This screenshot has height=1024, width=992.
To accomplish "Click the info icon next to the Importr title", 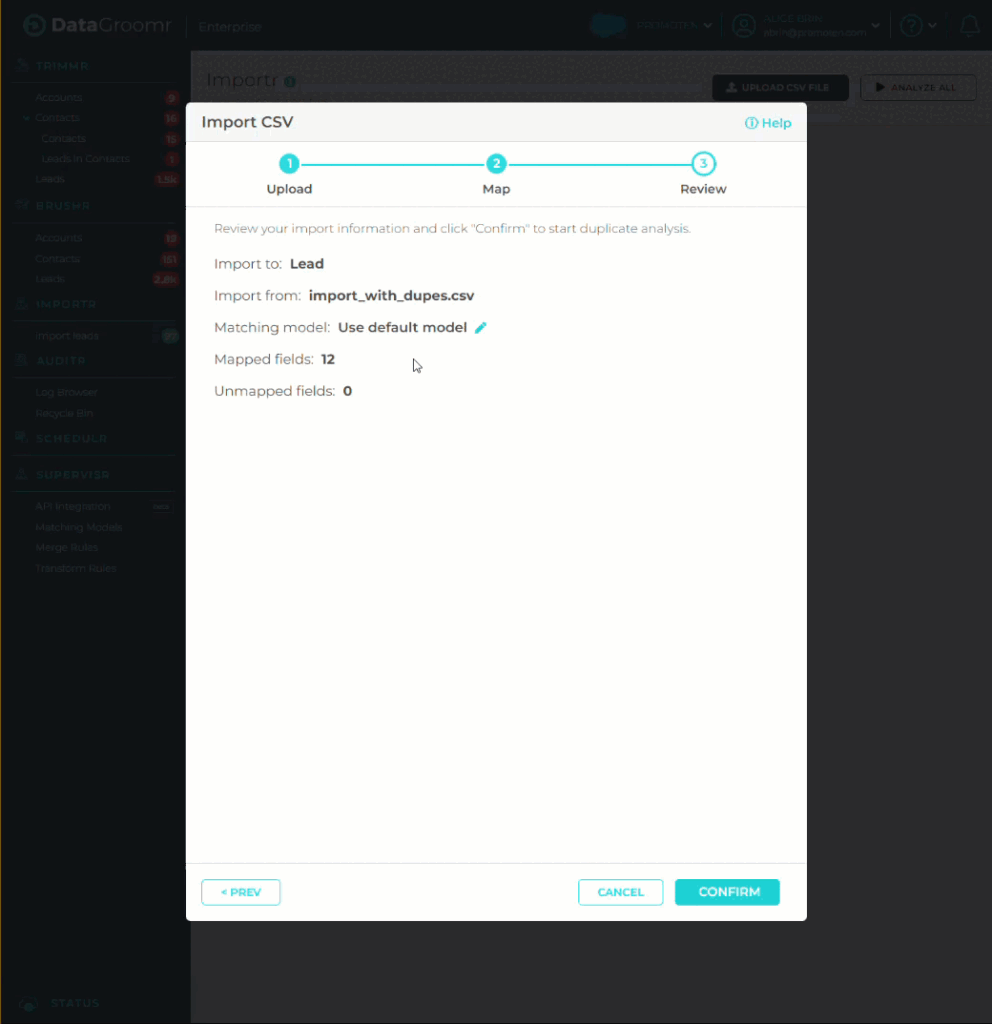I will pos(290,82).
